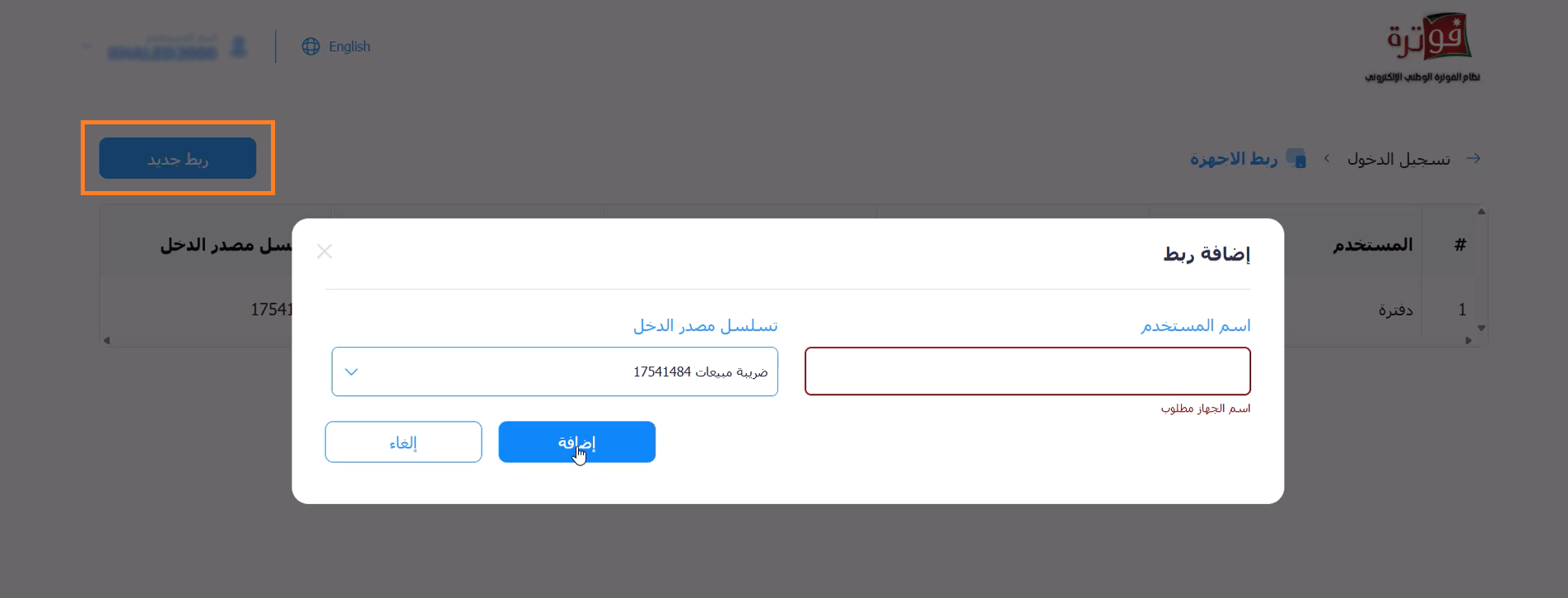Close the إضافة ربط dialog with X

pos(324,251)
